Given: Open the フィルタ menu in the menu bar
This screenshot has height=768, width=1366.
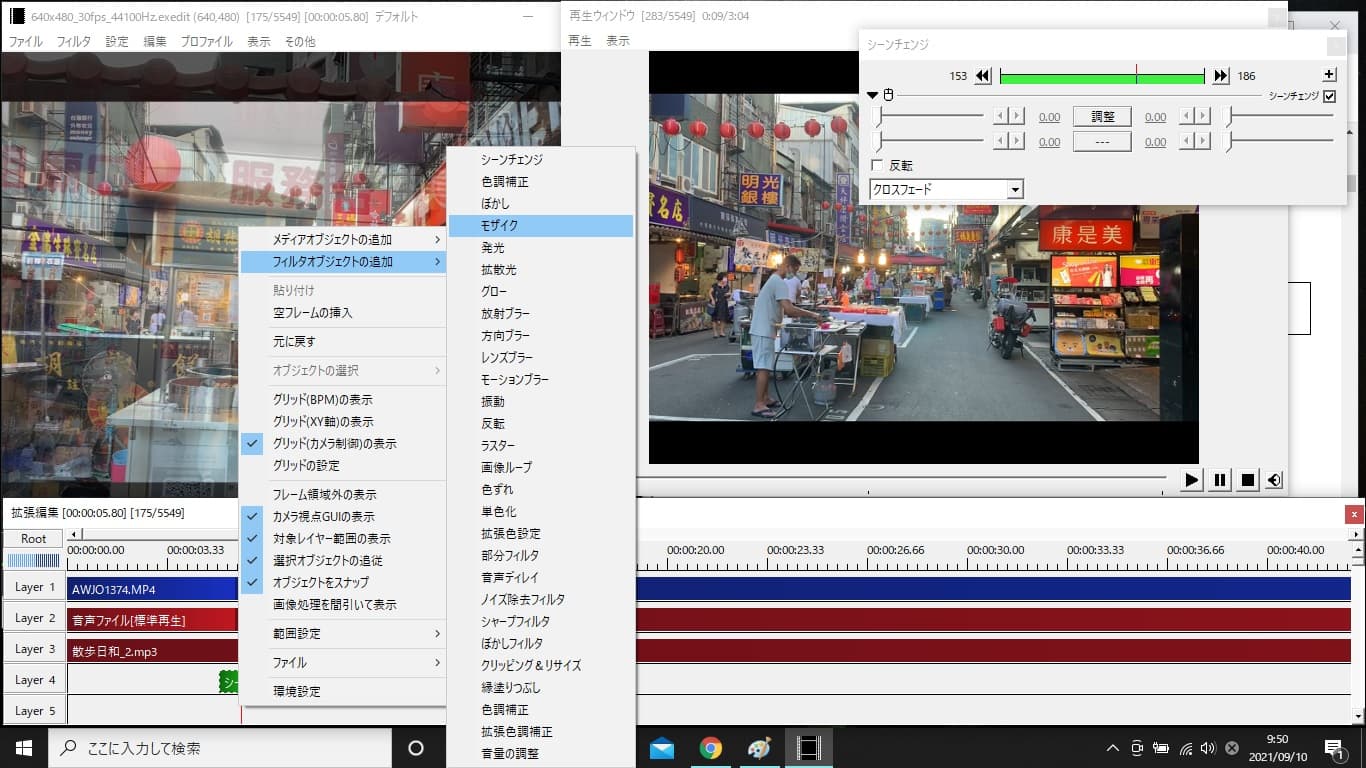Looking at the screenshot, I should pyautogui.click(x=73, y=42).
